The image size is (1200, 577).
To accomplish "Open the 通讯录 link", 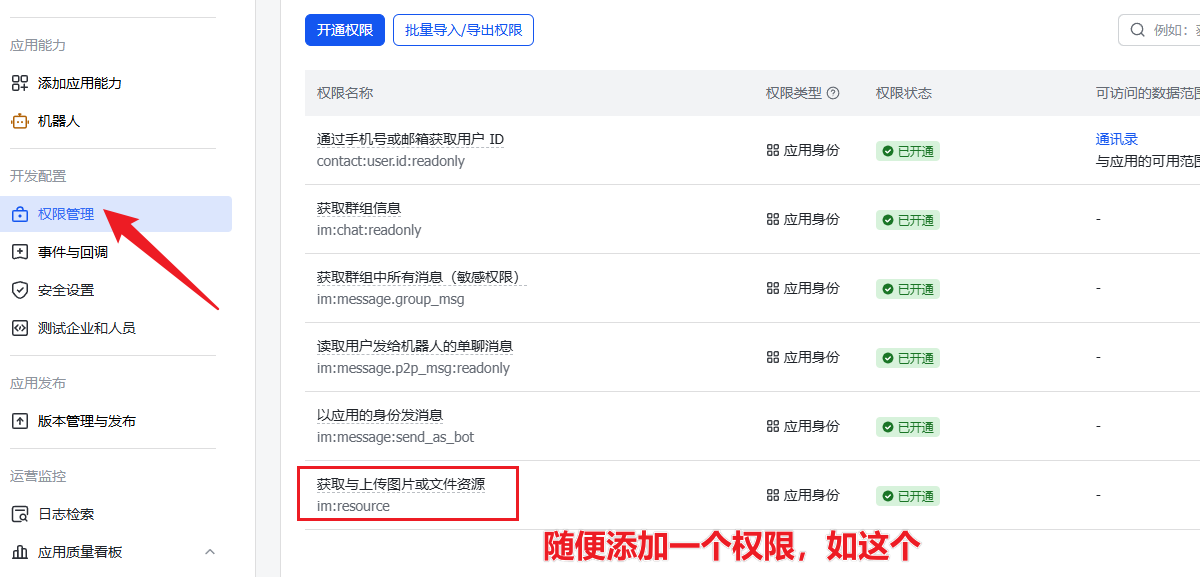I will point(1117,139).
